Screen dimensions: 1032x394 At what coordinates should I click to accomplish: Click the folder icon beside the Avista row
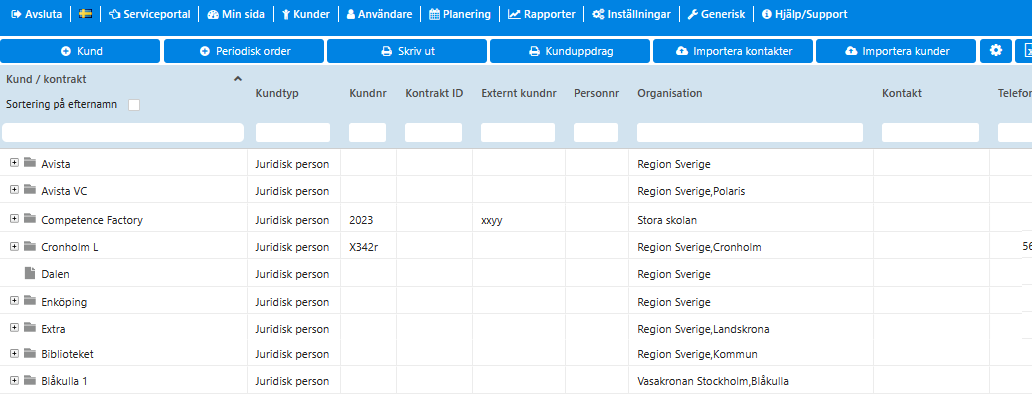(x=29, y=162)
